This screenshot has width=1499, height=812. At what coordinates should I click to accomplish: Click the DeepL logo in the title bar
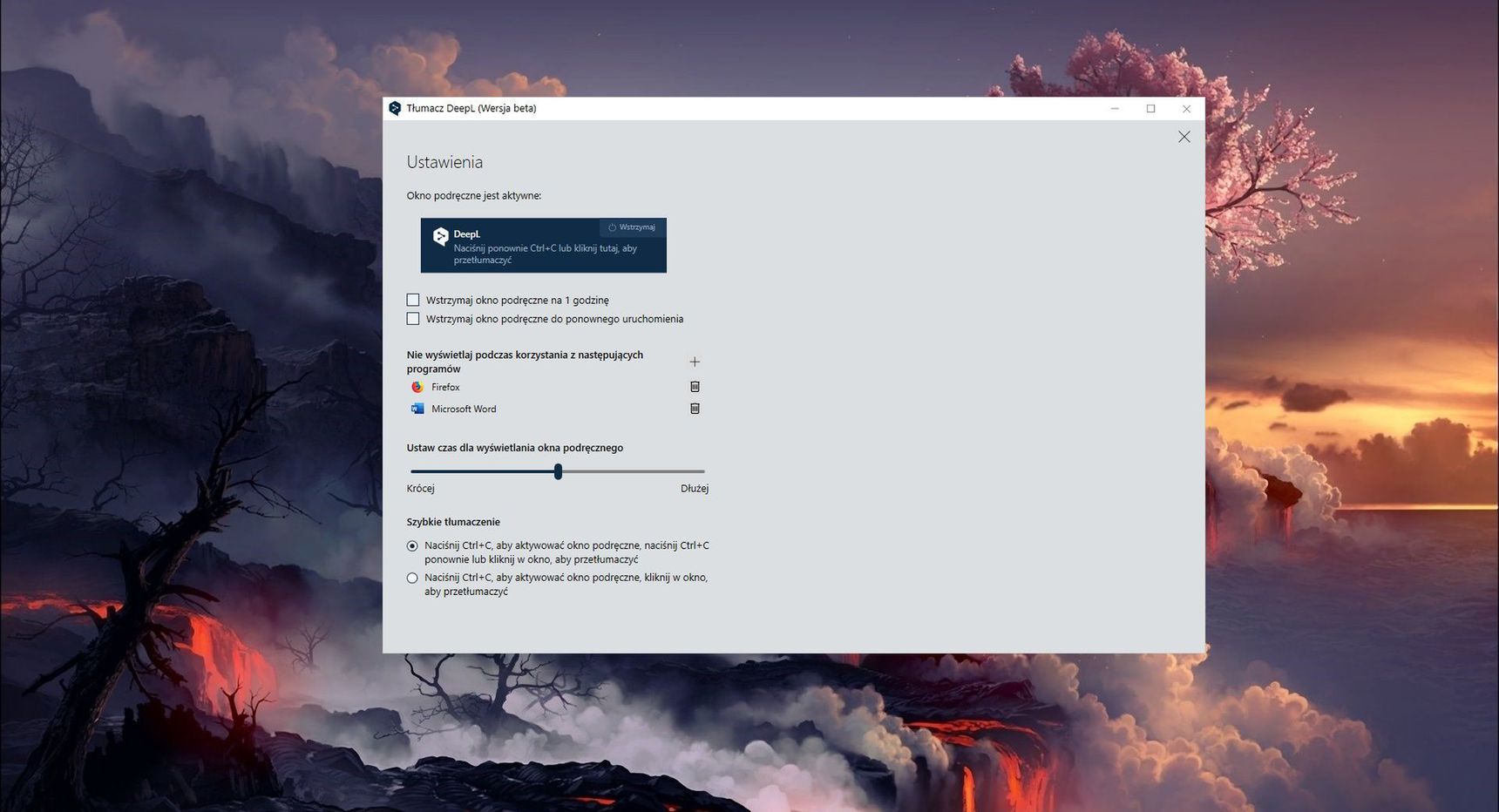395,109
